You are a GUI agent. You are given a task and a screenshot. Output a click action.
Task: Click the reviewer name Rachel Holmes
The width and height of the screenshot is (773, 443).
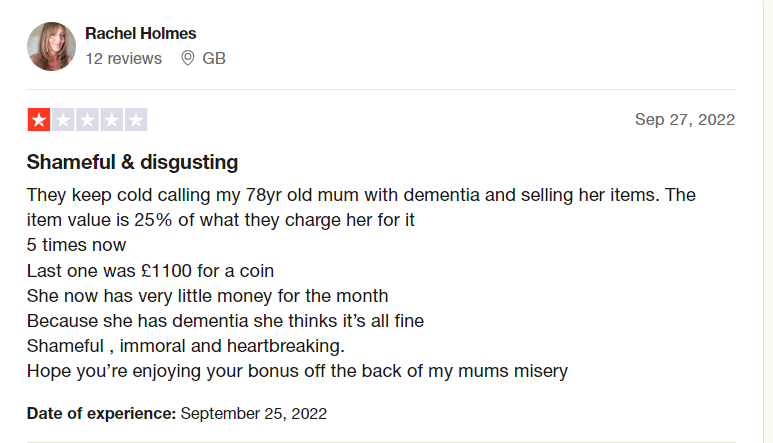(141, 34)
